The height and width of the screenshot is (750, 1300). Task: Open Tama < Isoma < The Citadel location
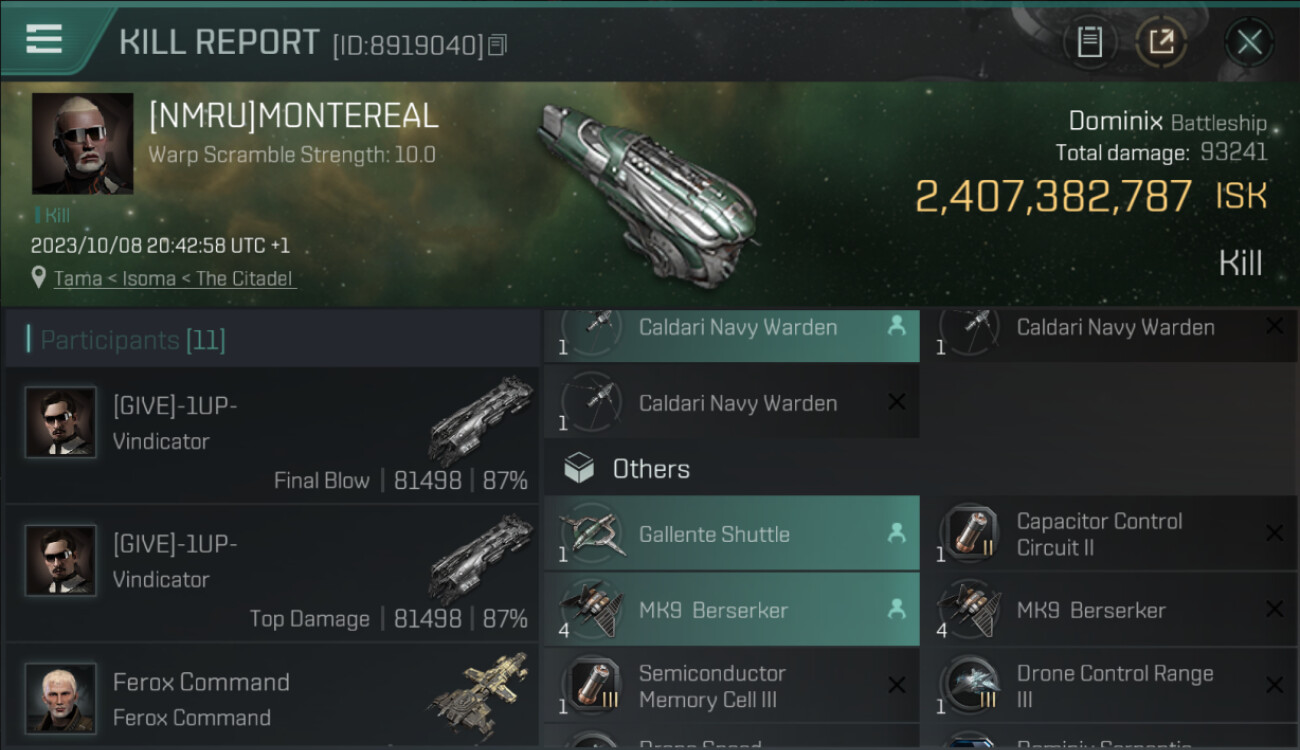point(174,279)
